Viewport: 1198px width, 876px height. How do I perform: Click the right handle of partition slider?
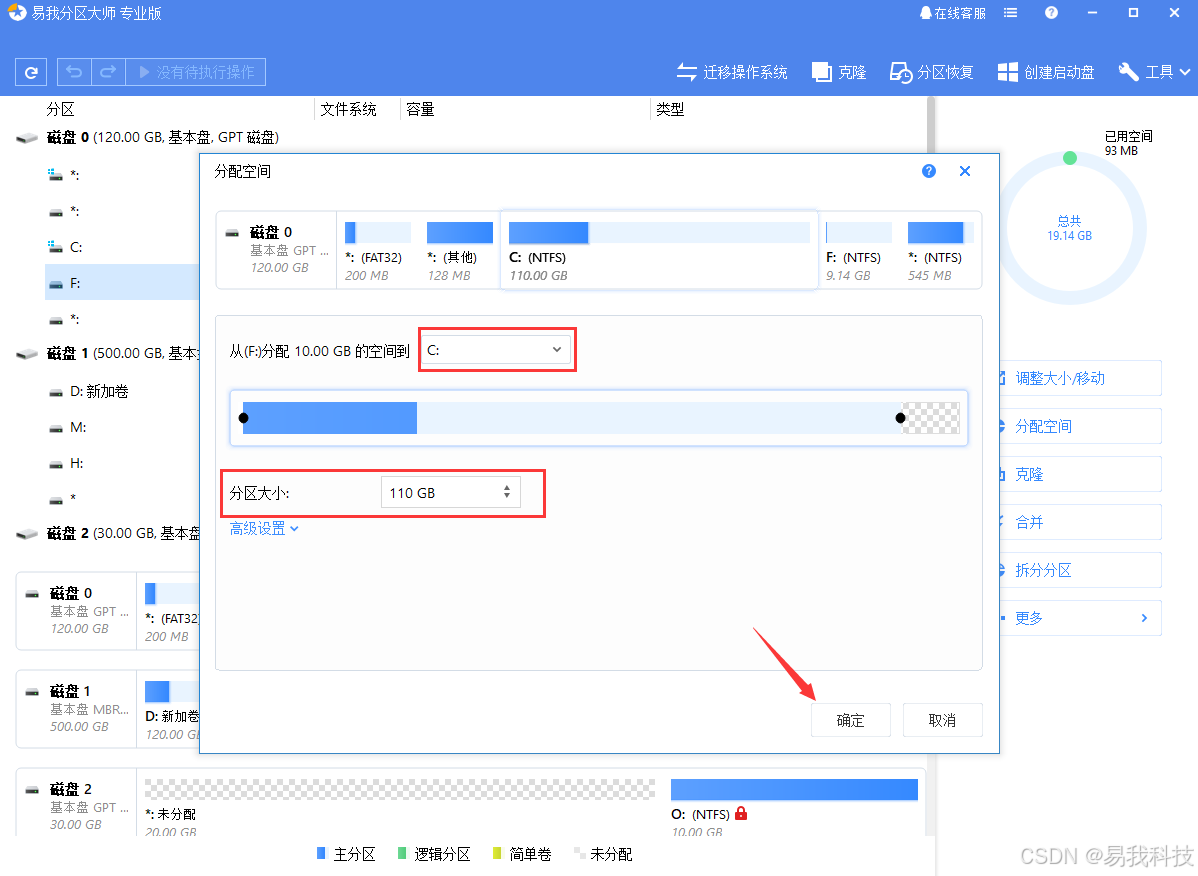[900, 418]
